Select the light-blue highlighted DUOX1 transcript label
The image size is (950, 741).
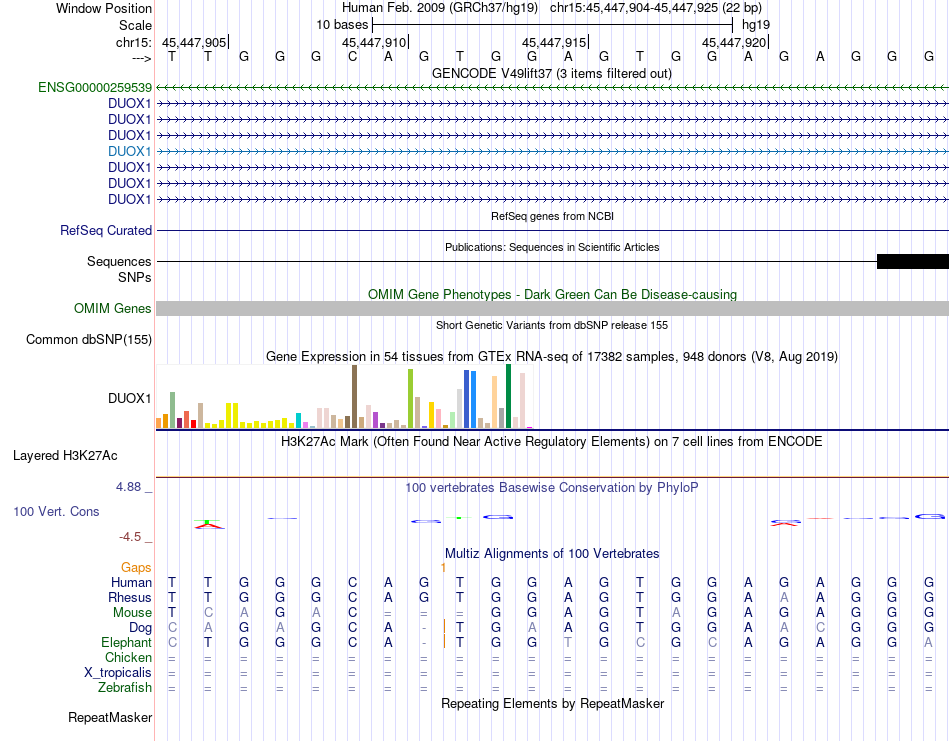point(130,151)
